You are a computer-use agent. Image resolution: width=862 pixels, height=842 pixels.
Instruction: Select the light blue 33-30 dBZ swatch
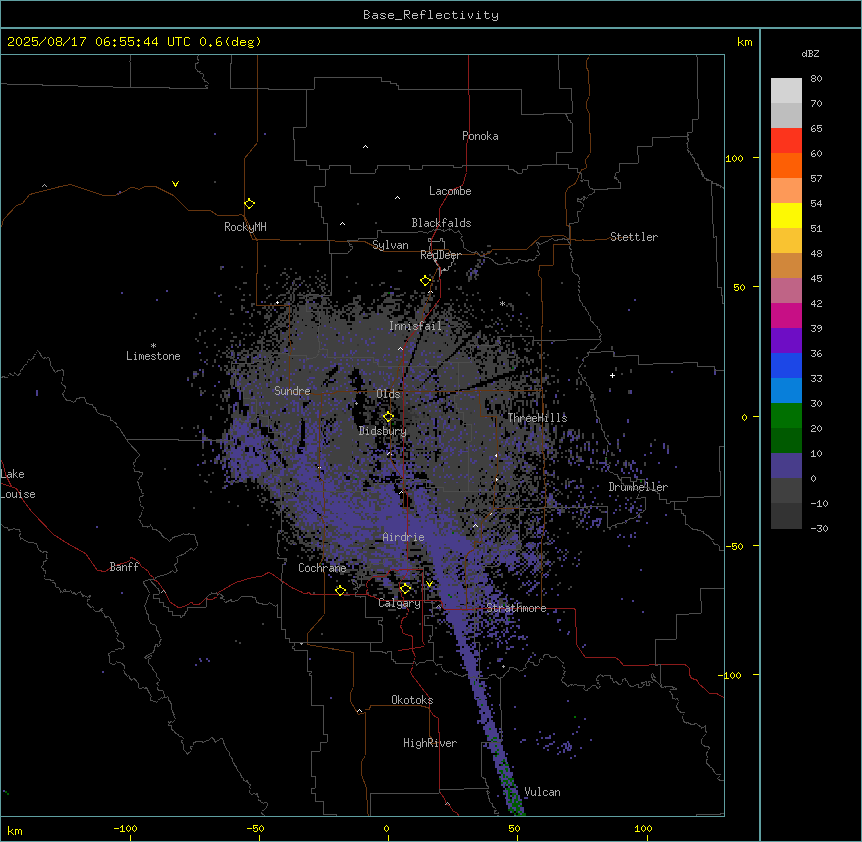[786, 391]
